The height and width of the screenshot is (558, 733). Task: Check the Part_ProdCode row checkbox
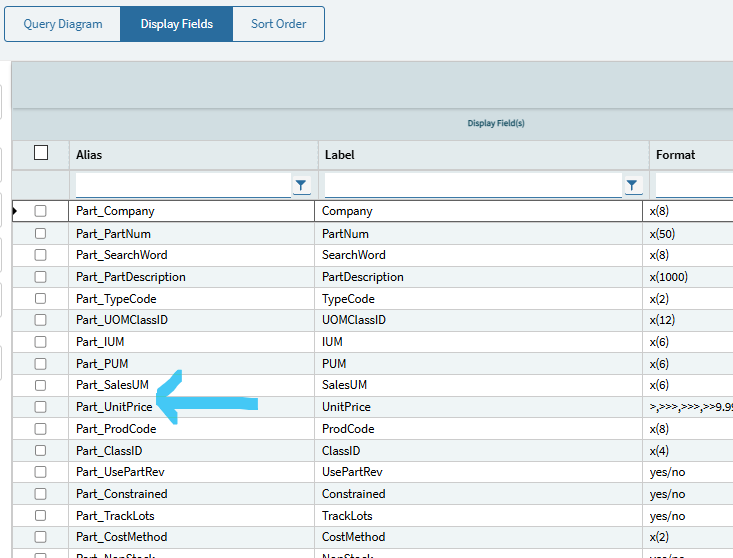41,429
